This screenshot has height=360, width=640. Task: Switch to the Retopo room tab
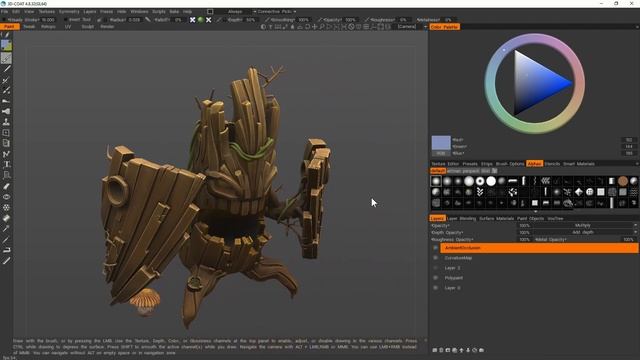[48, 27]
